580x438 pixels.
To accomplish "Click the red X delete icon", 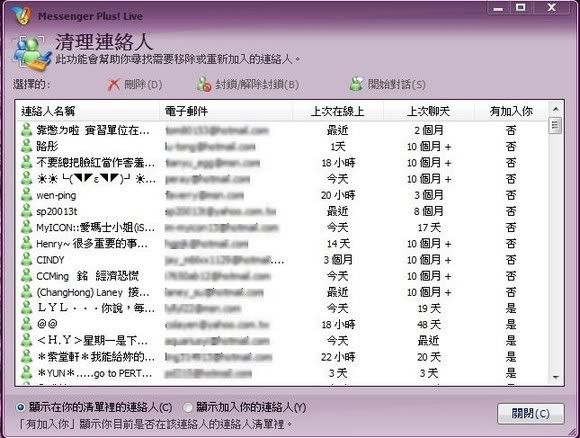I will pyautogui.click(x=114, y=85).
